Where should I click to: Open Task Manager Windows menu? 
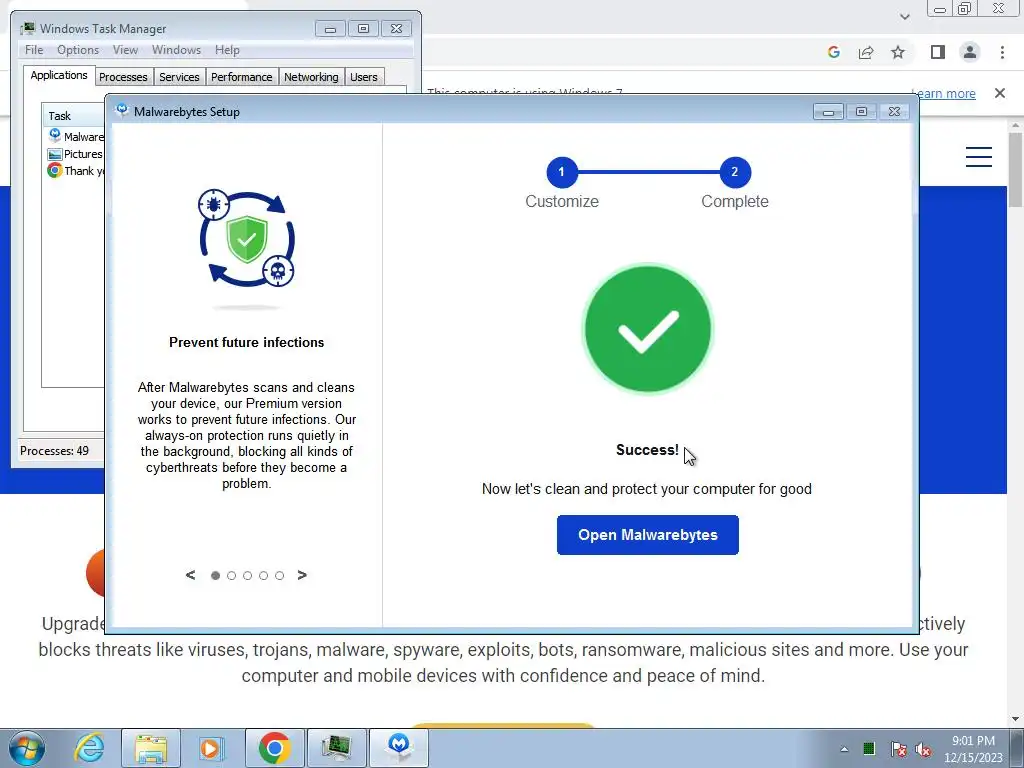point(176,50)
